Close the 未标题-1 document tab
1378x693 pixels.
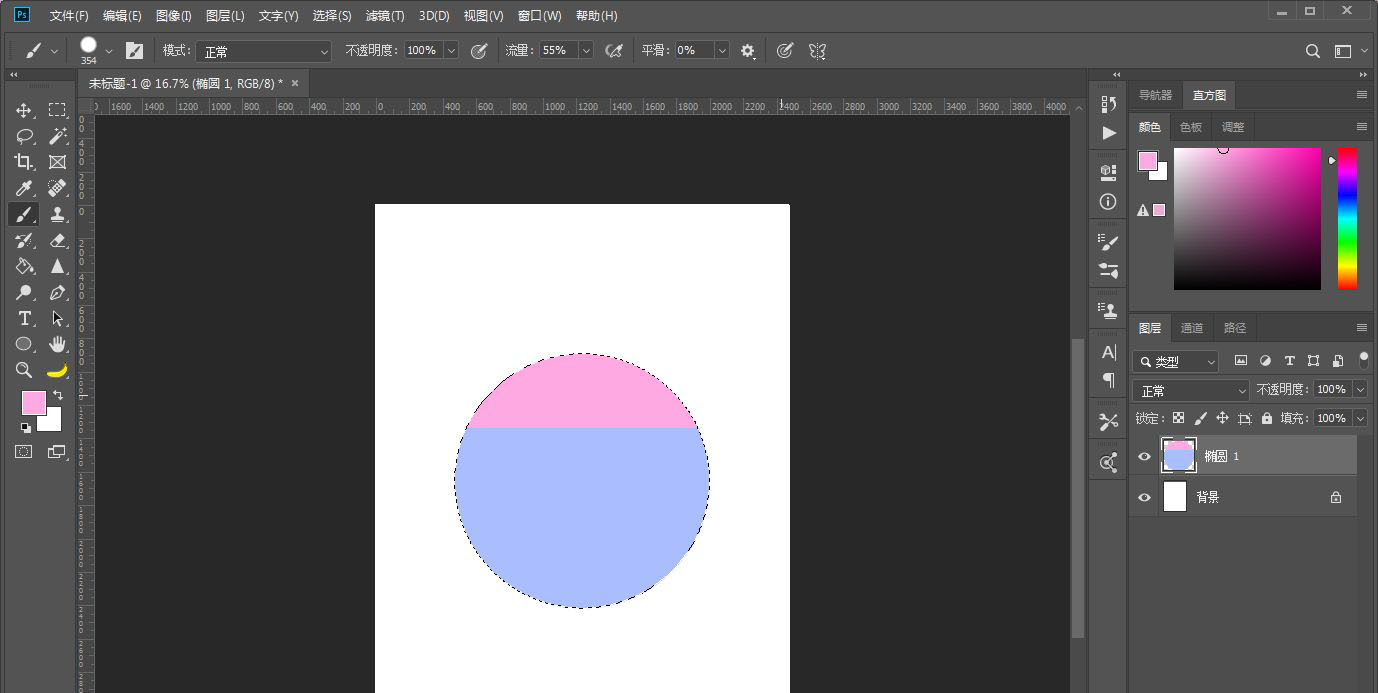[295, 83]
